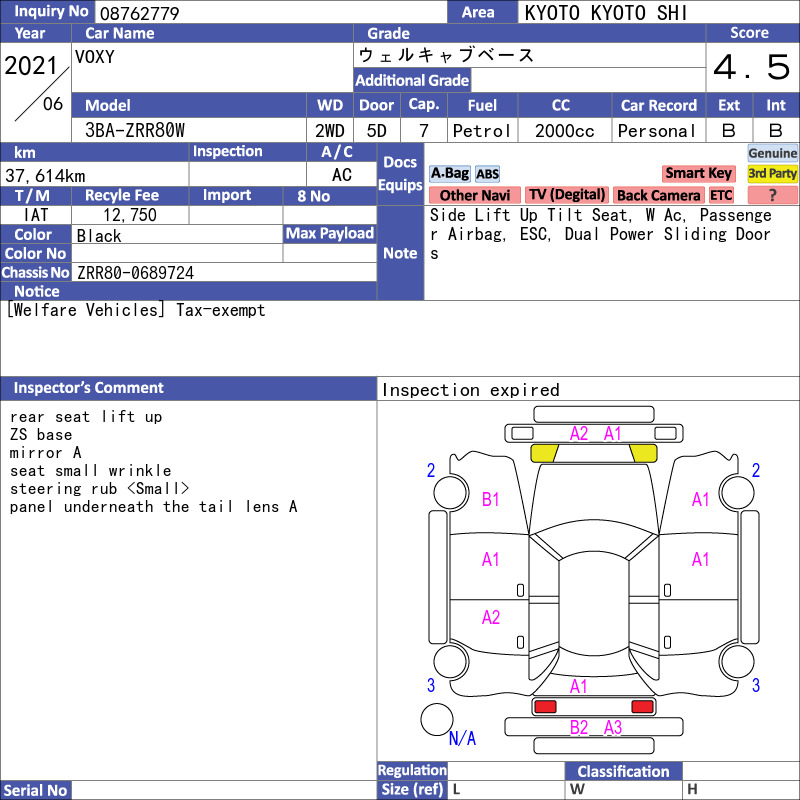Click the B1 damage mark on diagram
The image size is (800, 800).
coord(490,499)
